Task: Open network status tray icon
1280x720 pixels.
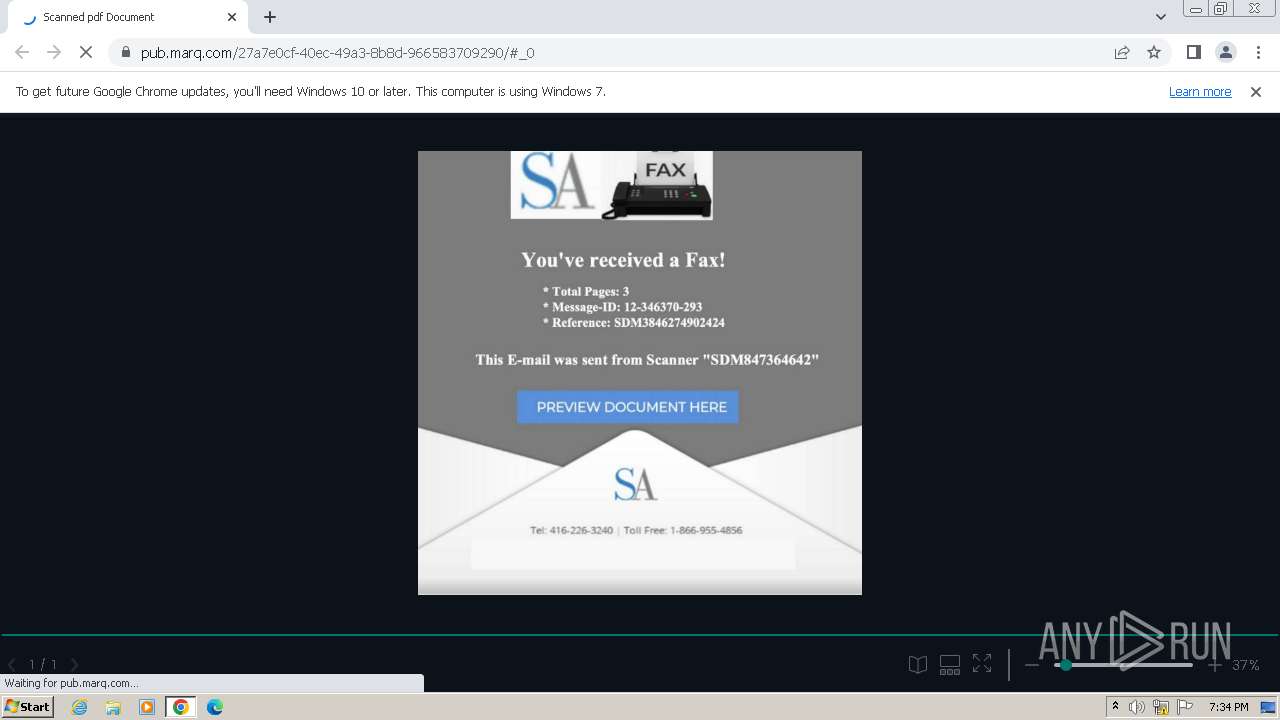Action: [1161, 707]
